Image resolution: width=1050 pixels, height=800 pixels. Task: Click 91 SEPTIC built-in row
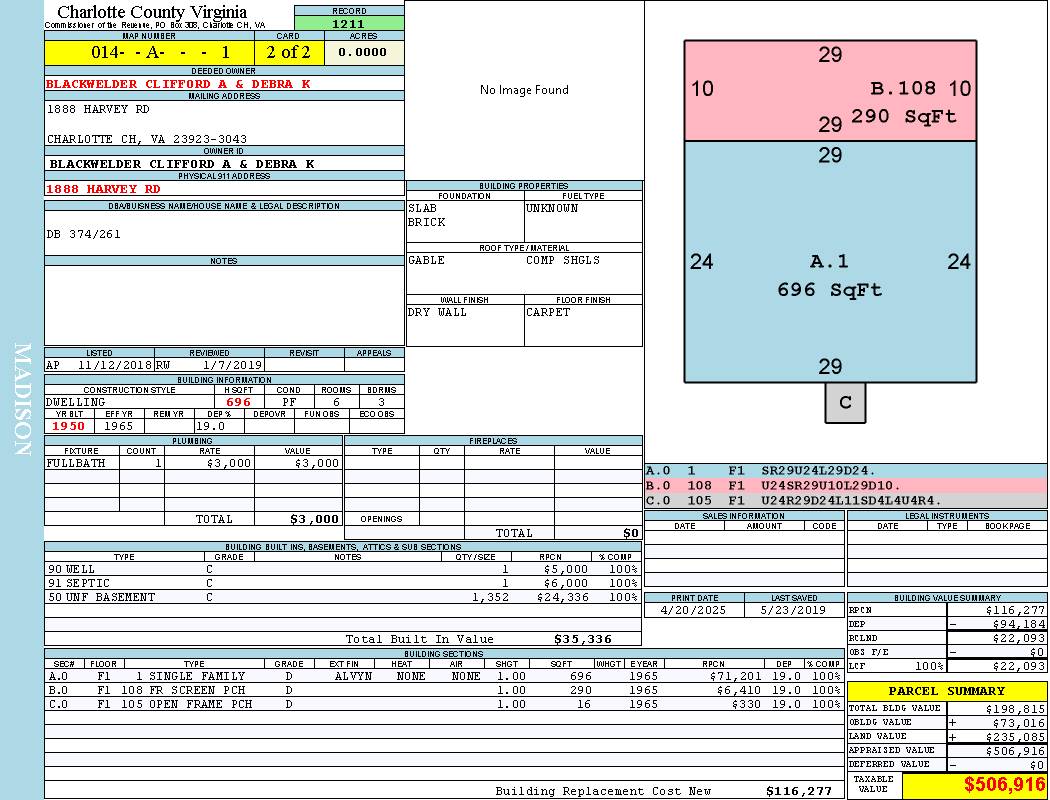[x=343, y=583]
